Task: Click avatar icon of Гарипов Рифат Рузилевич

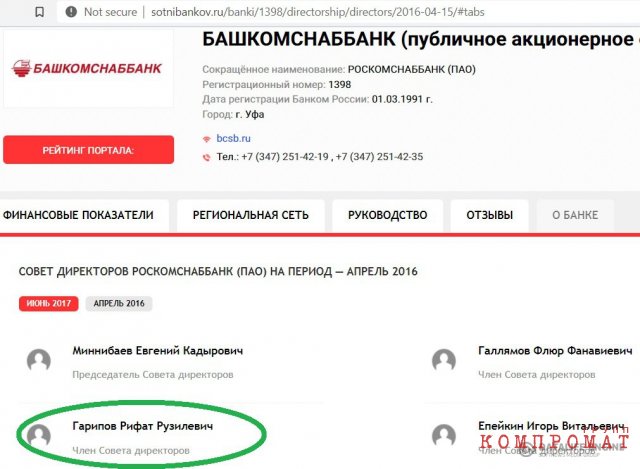Action: [x=39, y=436]
